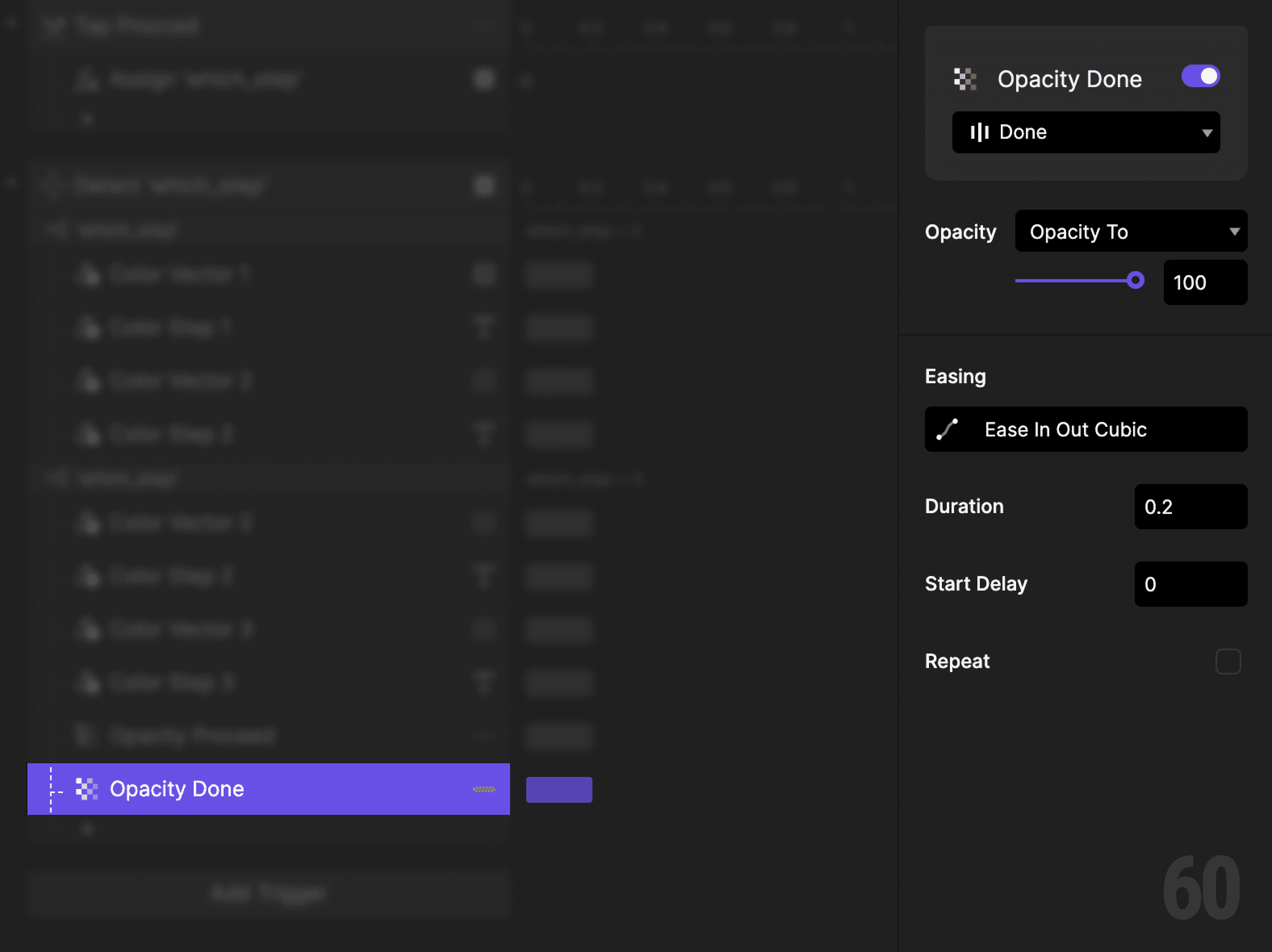Select the Opacity Done trigger in the left panel

click(x=230, y=789)
